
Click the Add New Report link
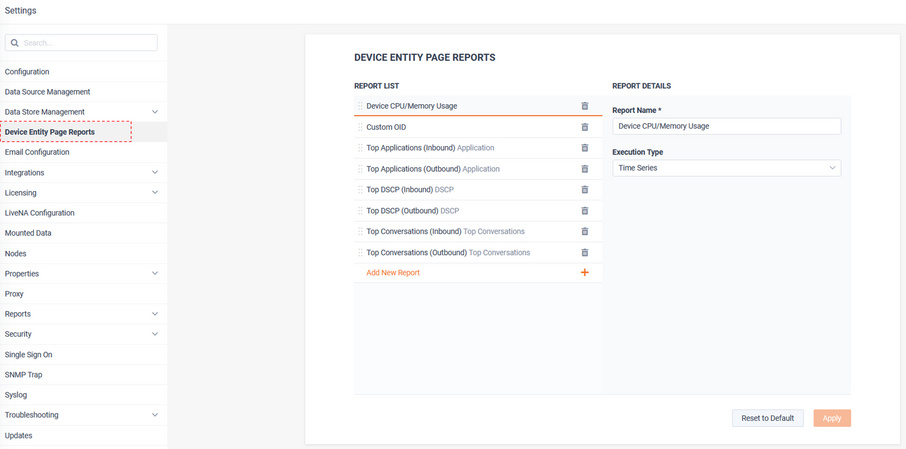(x=393, y=273)
